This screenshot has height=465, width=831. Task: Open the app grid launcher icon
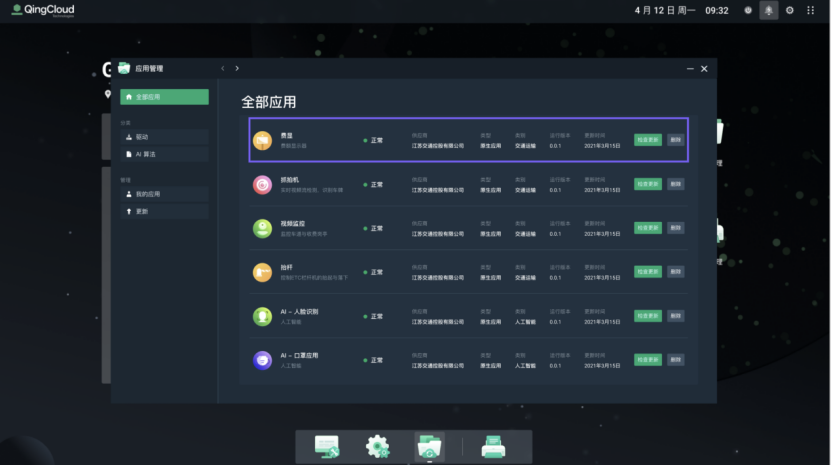[x=810, y=10]
